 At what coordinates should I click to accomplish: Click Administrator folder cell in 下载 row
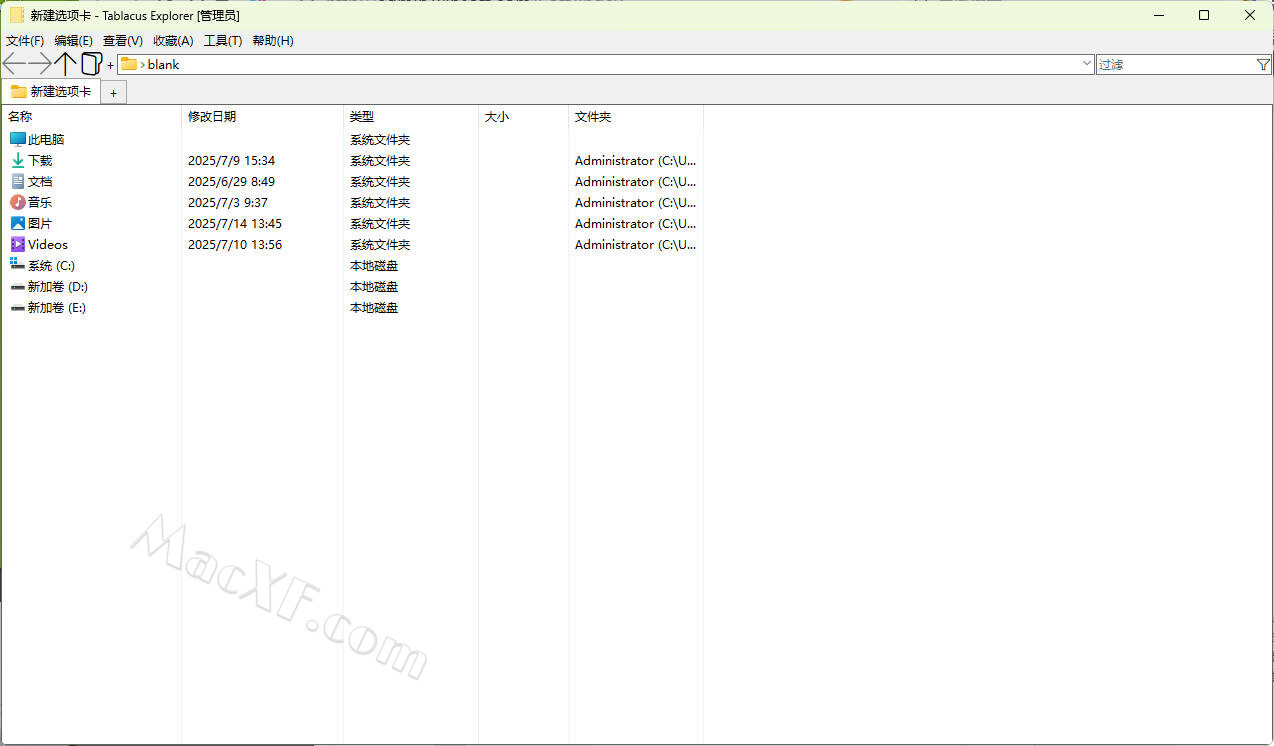[635, 161]
